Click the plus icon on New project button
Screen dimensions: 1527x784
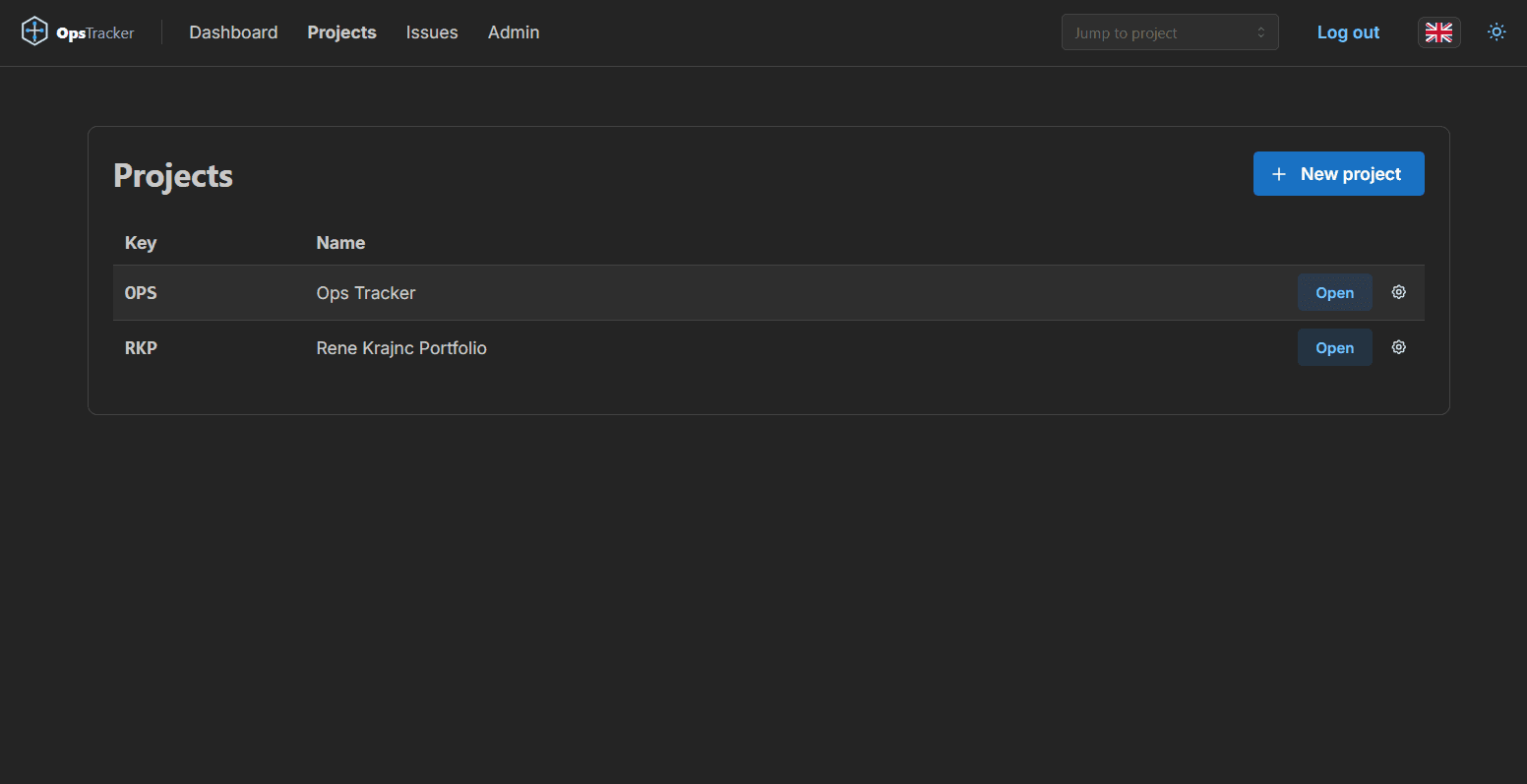(1279, 173)
